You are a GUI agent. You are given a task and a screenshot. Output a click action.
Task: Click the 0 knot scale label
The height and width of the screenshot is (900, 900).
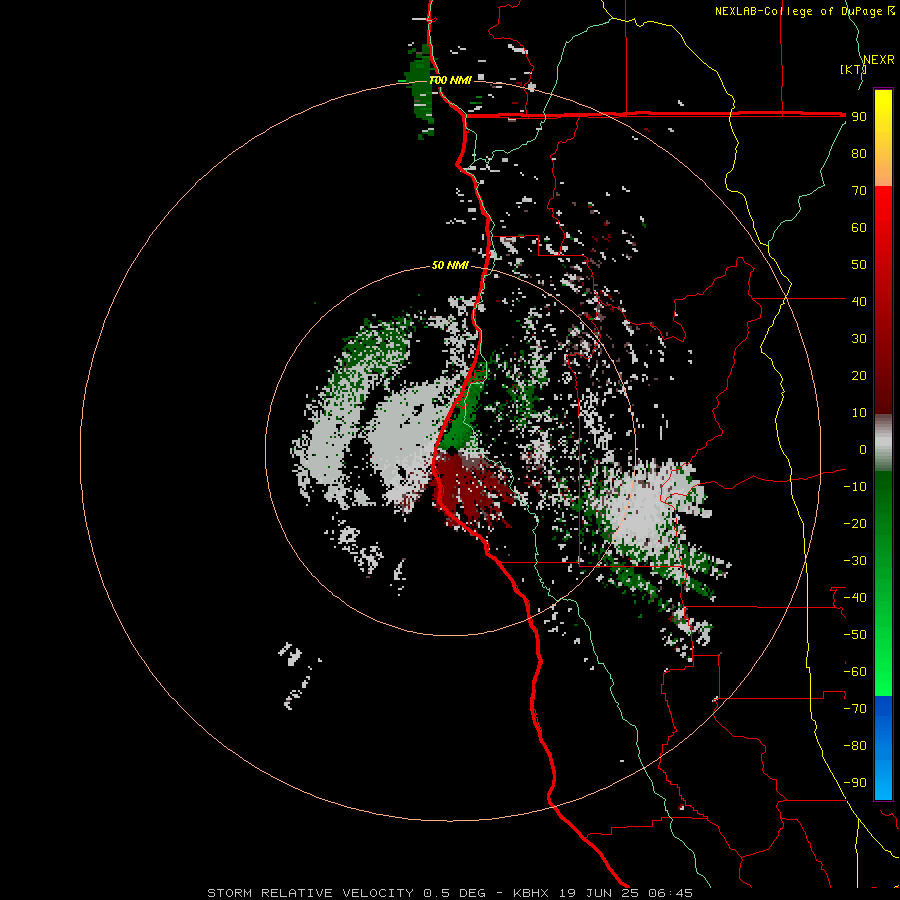point(863,450)
